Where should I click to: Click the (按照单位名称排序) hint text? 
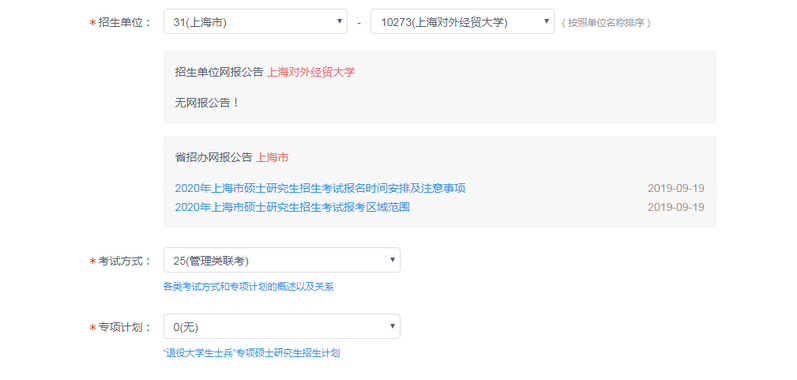tap(606, 23)
